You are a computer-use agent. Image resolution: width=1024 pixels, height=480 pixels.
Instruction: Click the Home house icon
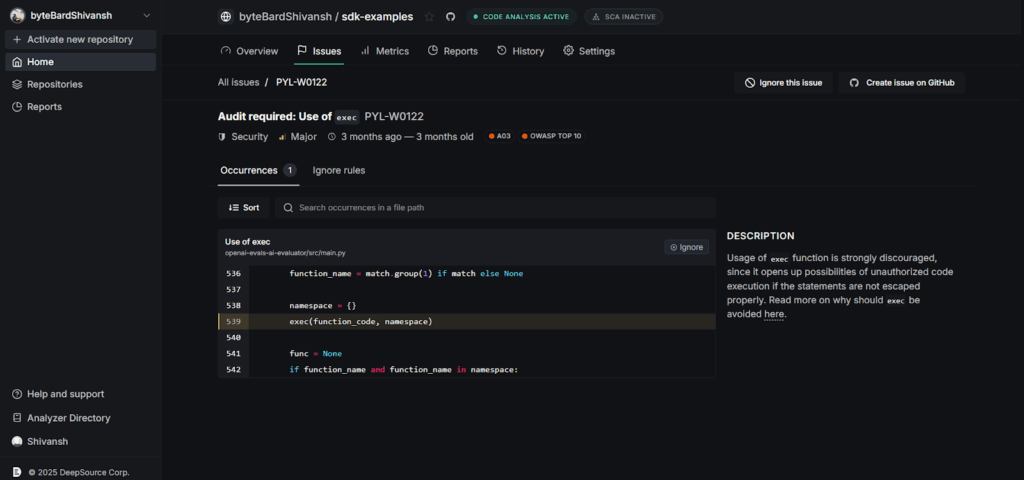[x=17, y=62]
